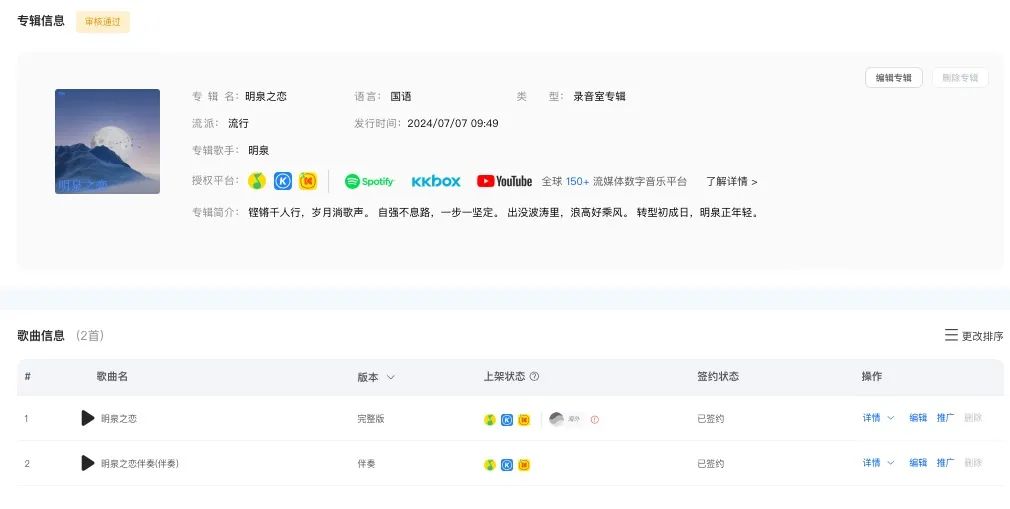Expand 详情 for the 明泉之恋 track

[878, 418]
